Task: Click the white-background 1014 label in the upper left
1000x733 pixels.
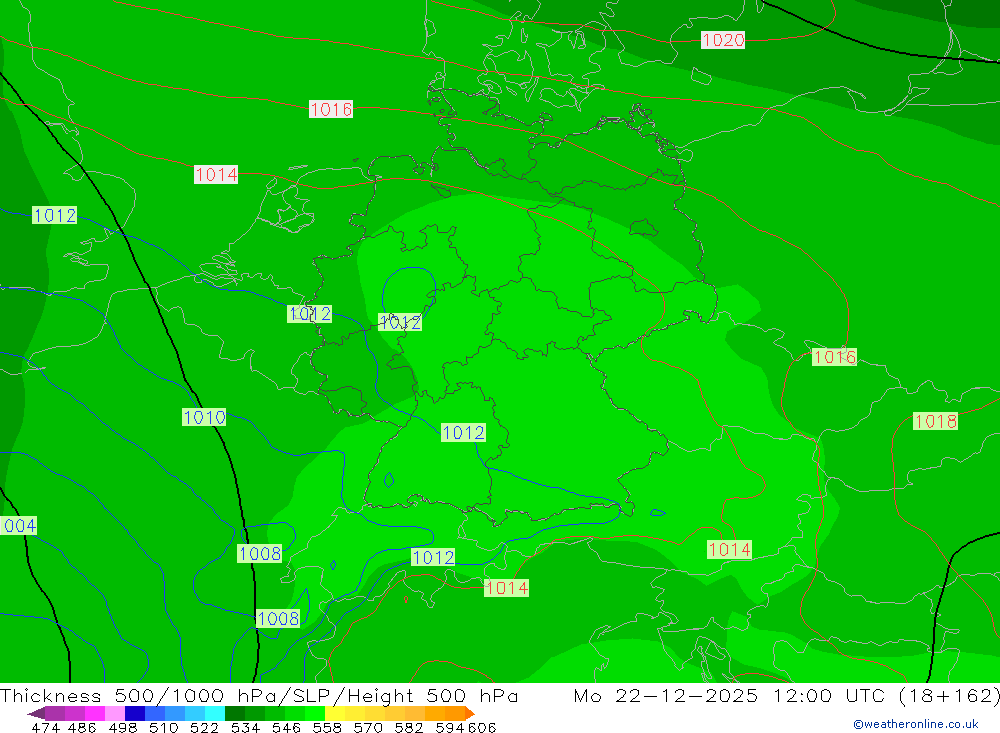Action: 216,174
